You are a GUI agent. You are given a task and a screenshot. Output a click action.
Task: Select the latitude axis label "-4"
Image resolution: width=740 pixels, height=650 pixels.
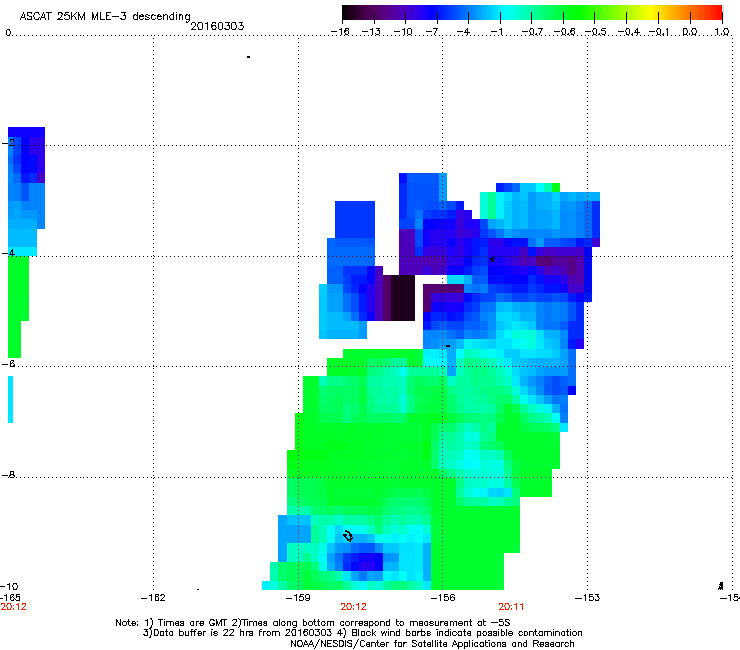[9, 253]
